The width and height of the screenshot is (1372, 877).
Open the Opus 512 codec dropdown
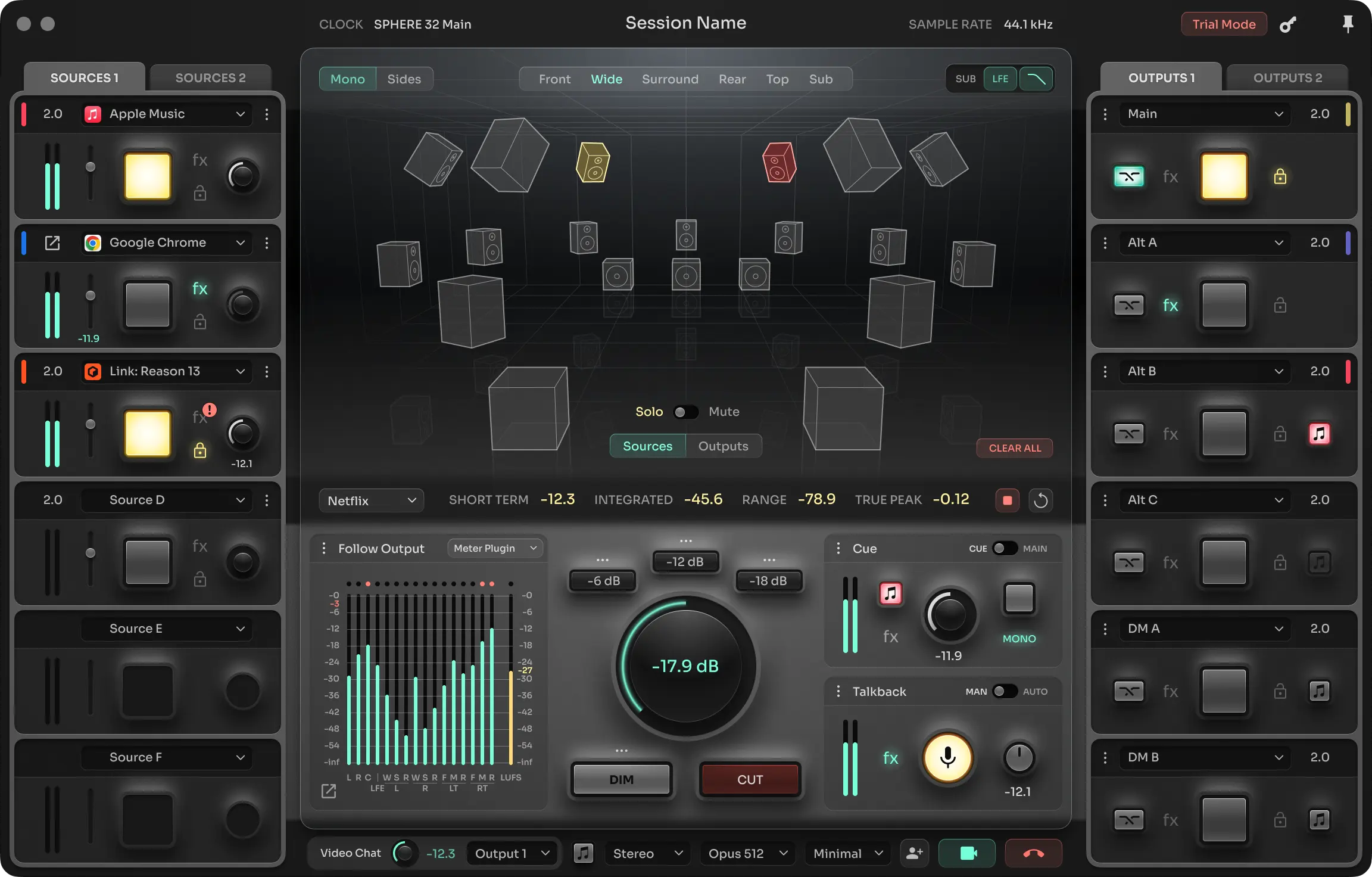click(747, 853)
